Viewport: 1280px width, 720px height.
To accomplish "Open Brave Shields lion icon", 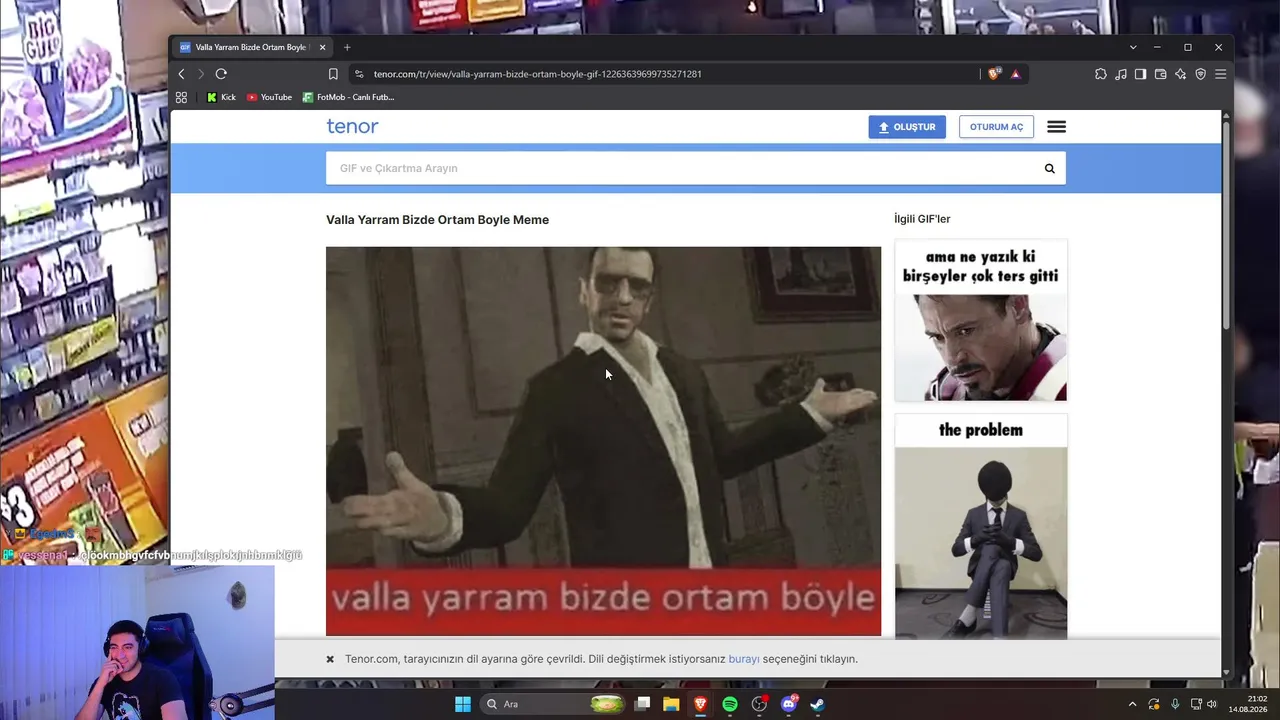I will 994,74.
